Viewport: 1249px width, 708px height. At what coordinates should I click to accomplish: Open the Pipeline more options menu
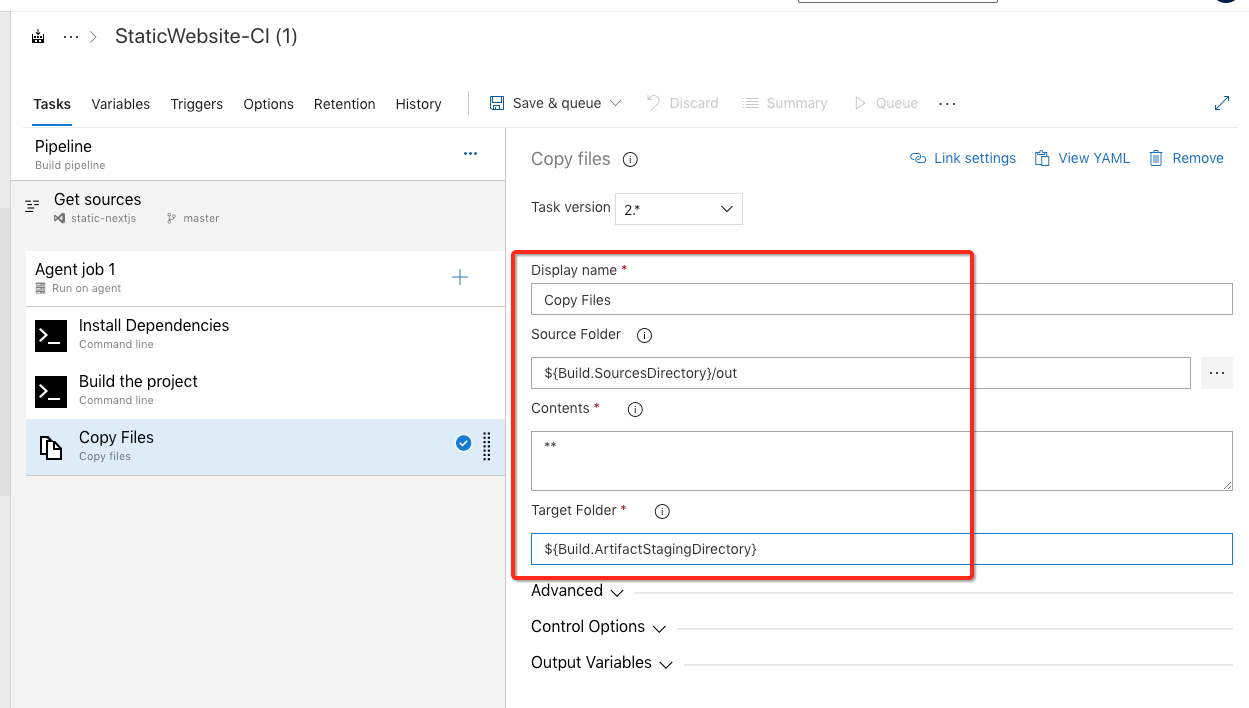(x=470, y=151)
